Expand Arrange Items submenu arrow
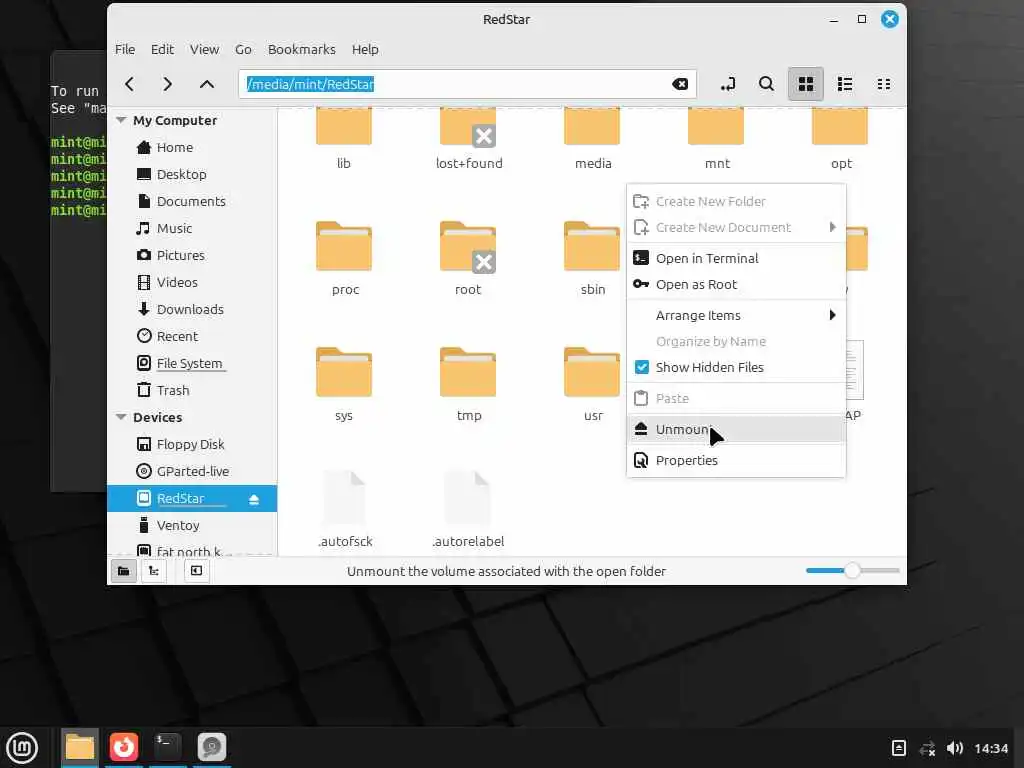This screenshot has height=768, width=1024. 833,315
